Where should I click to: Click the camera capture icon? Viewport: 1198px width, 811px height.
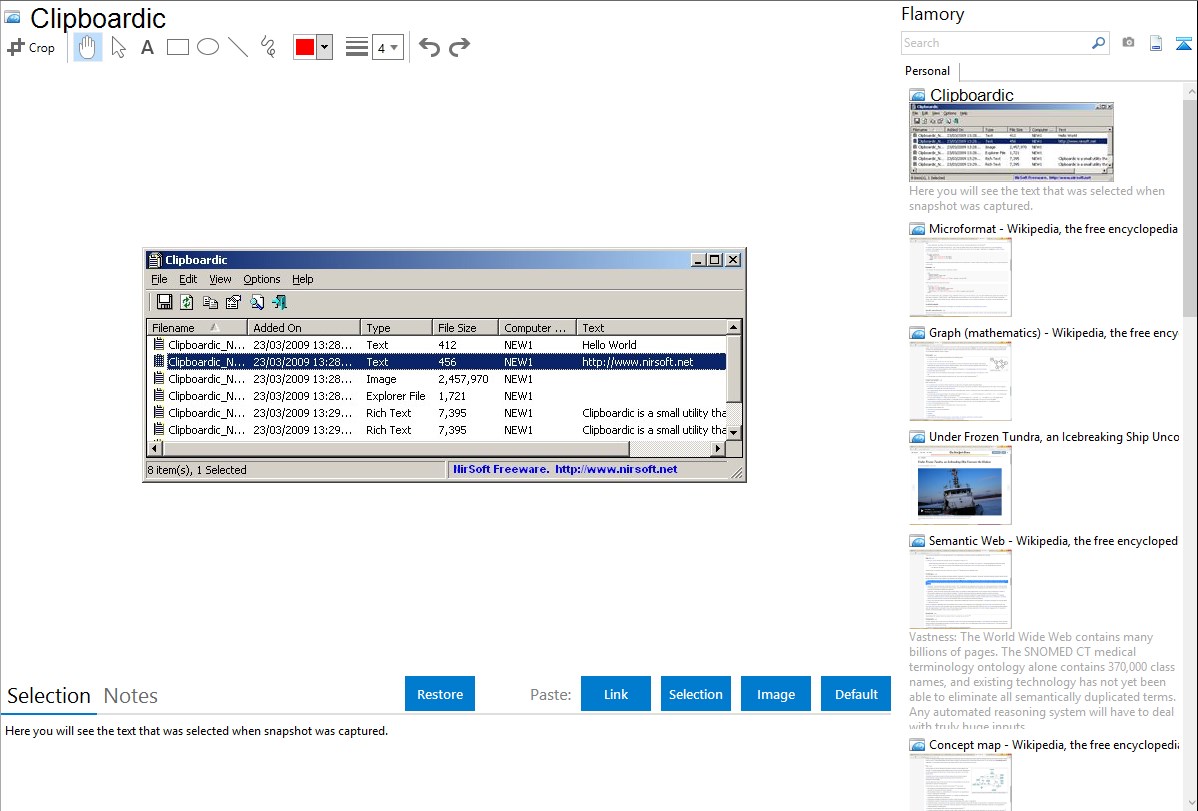[x=1128, y=43]
